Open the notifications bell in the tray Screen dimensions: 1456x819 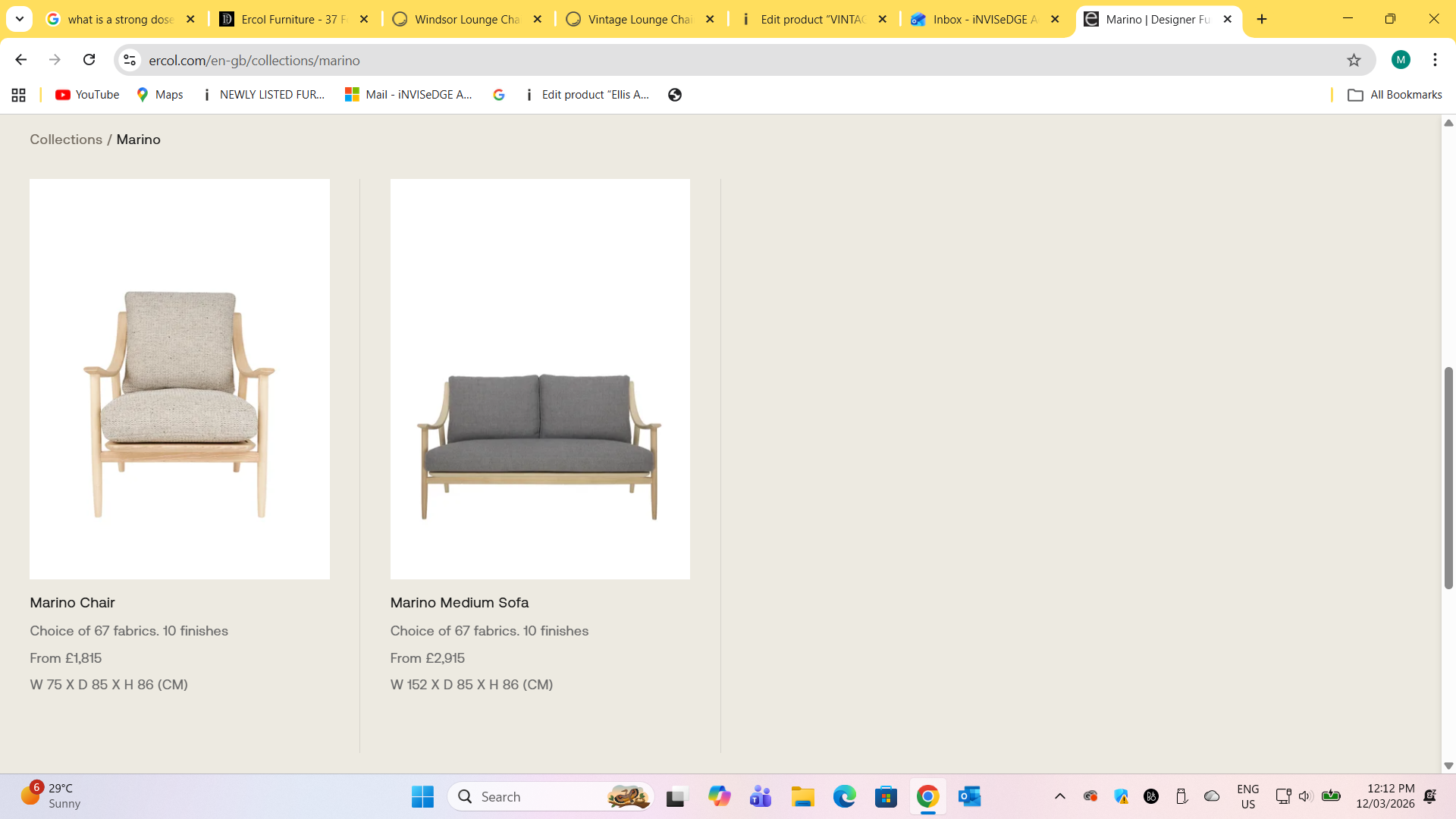pyautogui.click(x=1430, y=796)
